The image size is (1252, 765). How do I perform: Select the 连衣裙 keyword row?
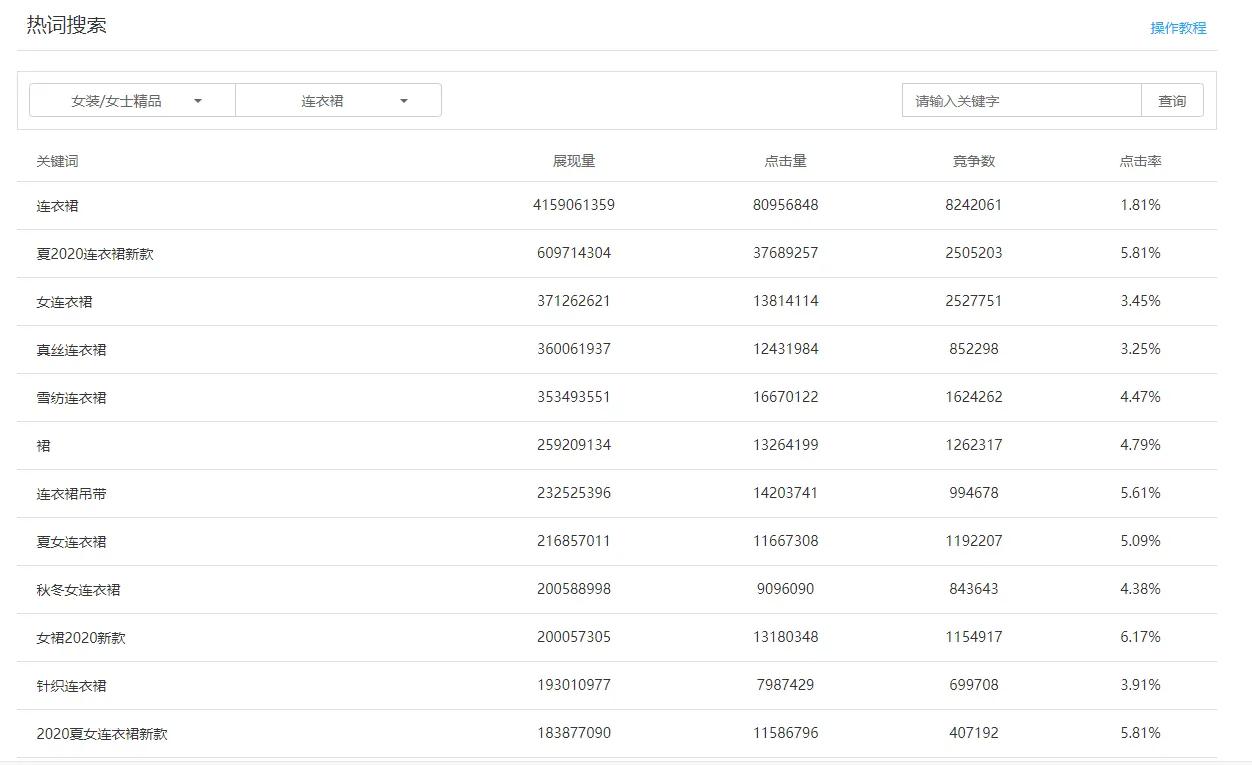[x=57, y=206]
